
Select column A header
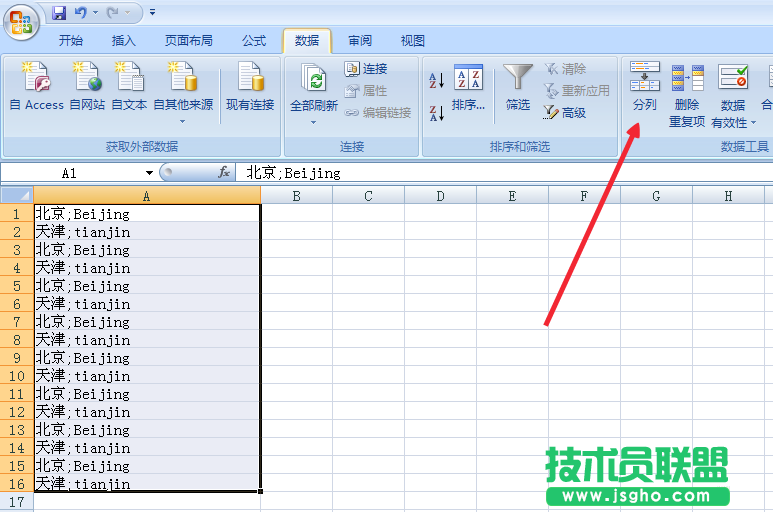tap(147, 196)
